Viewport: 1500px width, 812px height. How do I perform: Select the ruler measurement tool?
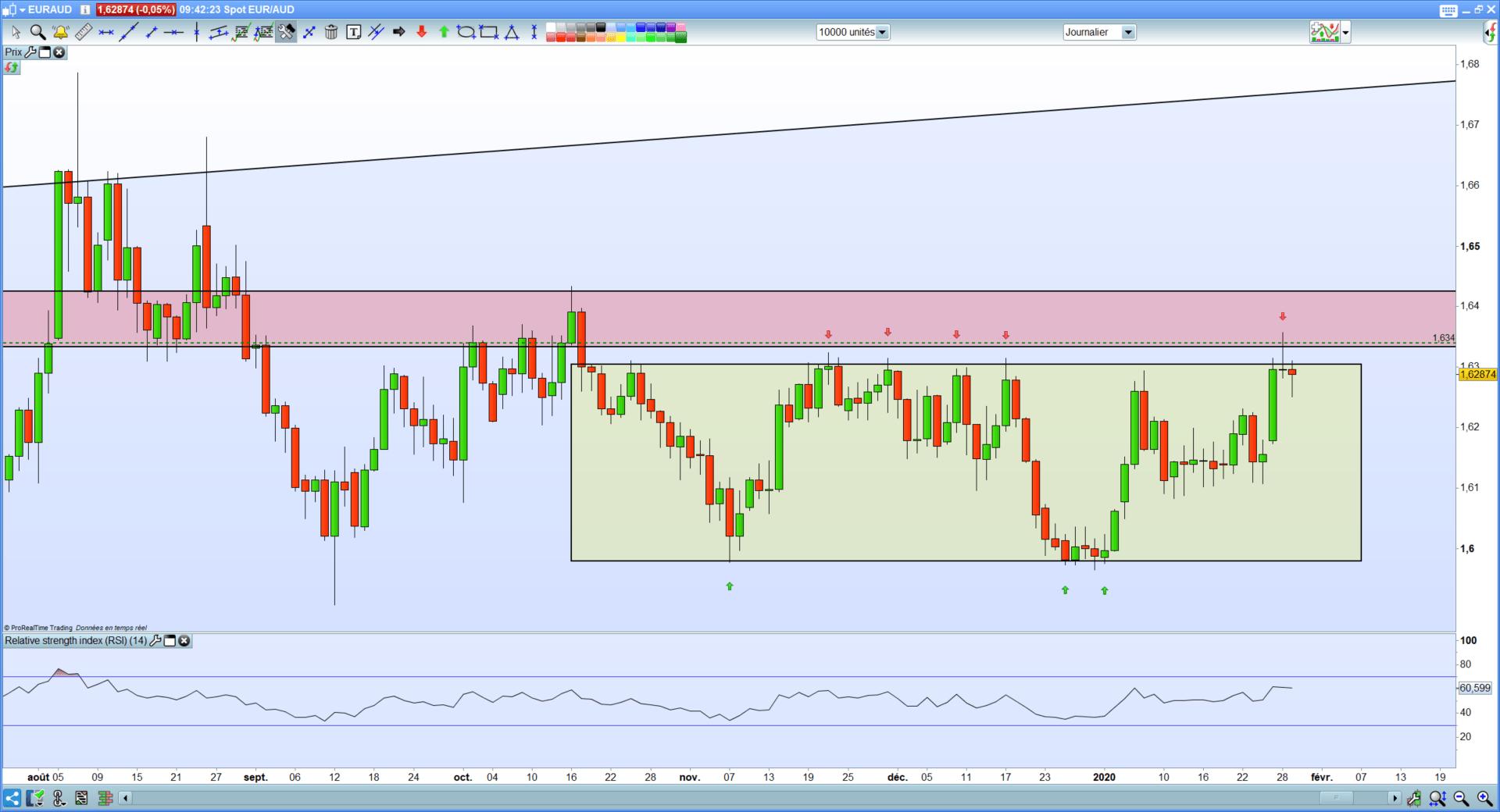click(x=84, y=32)
